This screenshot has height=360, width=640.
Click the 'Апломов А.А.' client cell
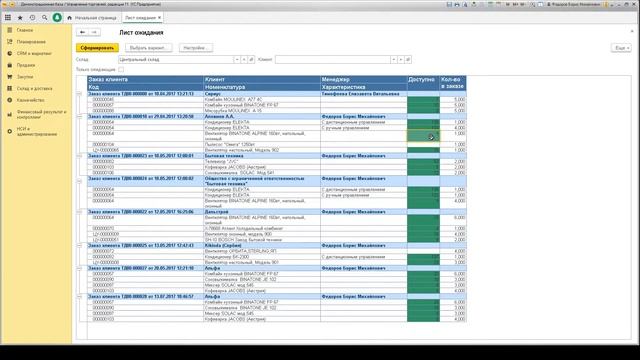(262, 117)
